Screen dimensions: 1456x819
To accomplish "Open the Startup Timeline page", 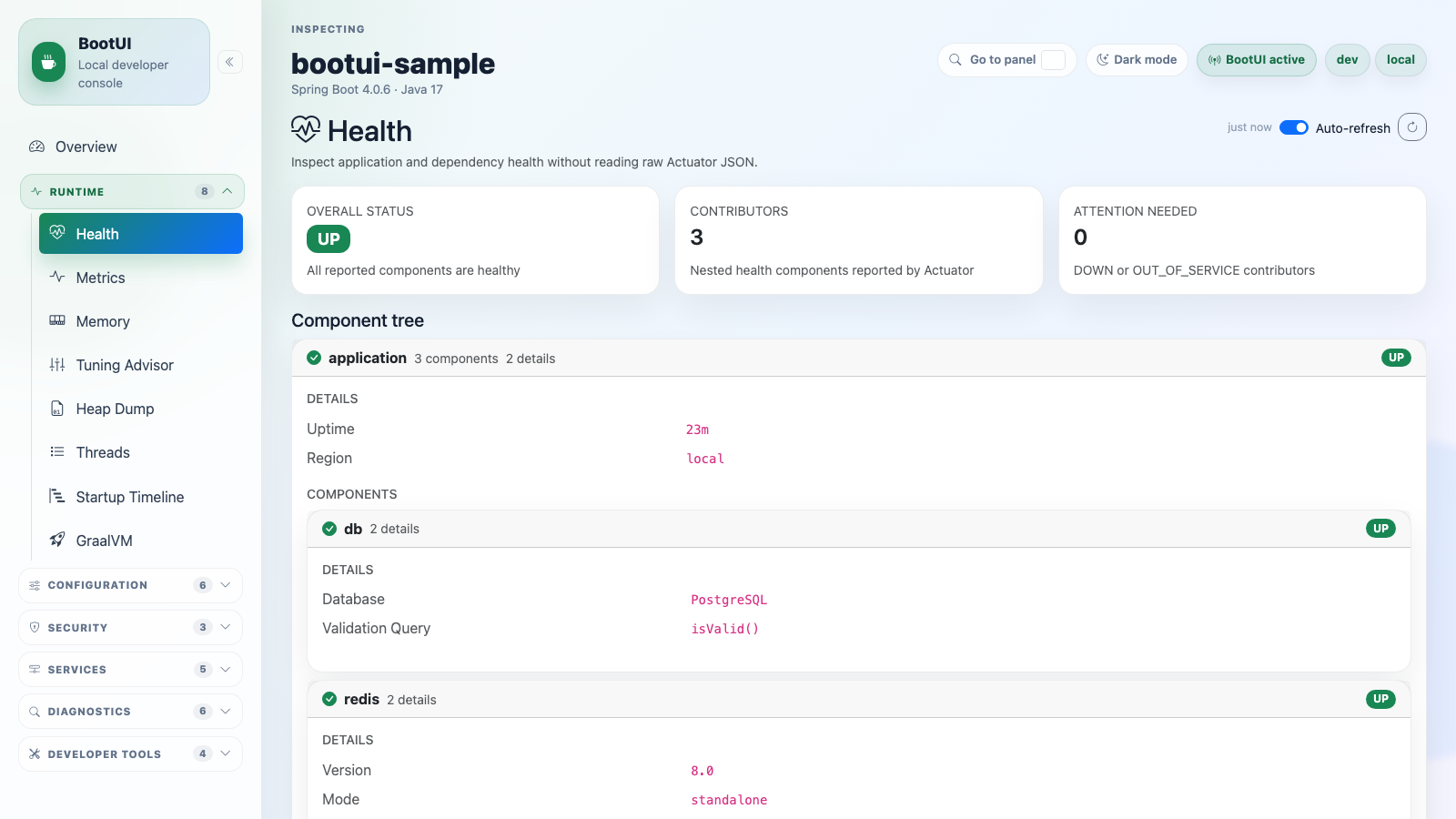I will coord(140,497).
